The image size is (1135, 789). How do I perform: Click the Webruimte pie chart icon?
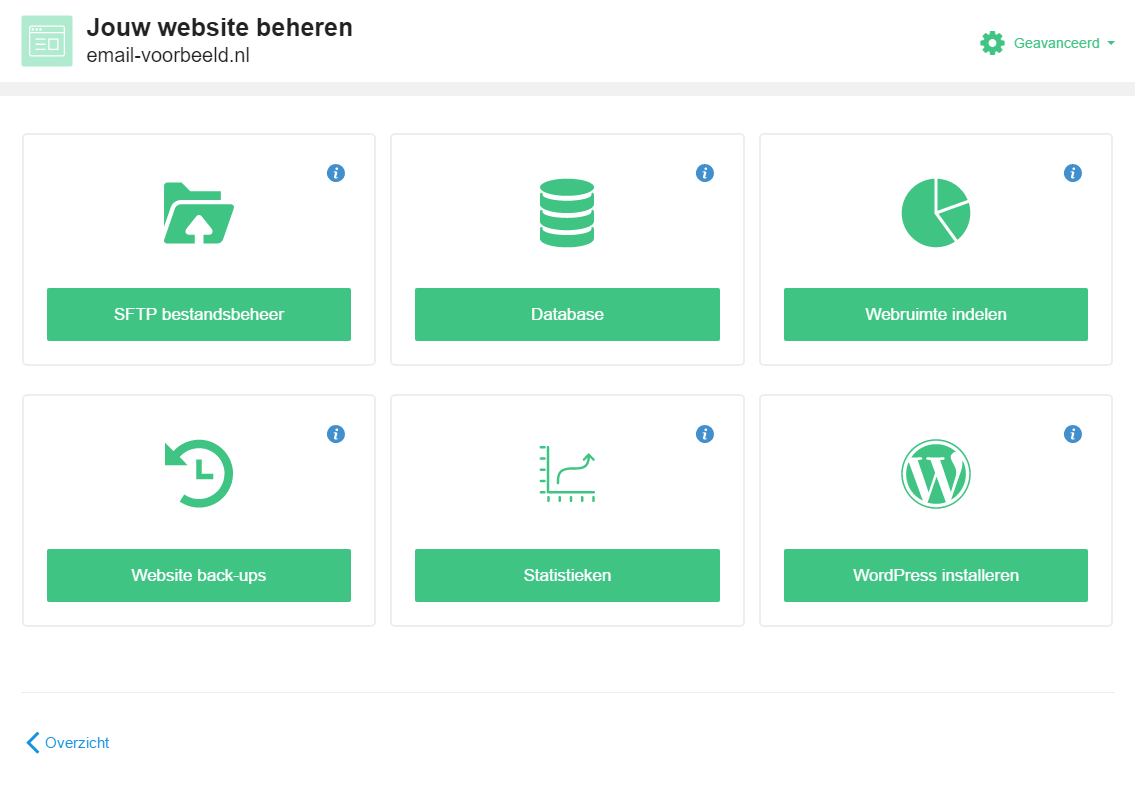click(935, 213)
